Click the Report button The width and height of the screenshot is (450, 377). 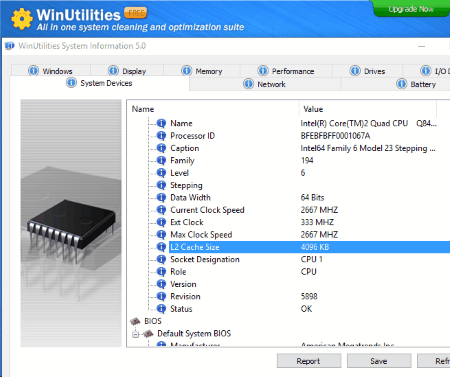tap(309, 361)
